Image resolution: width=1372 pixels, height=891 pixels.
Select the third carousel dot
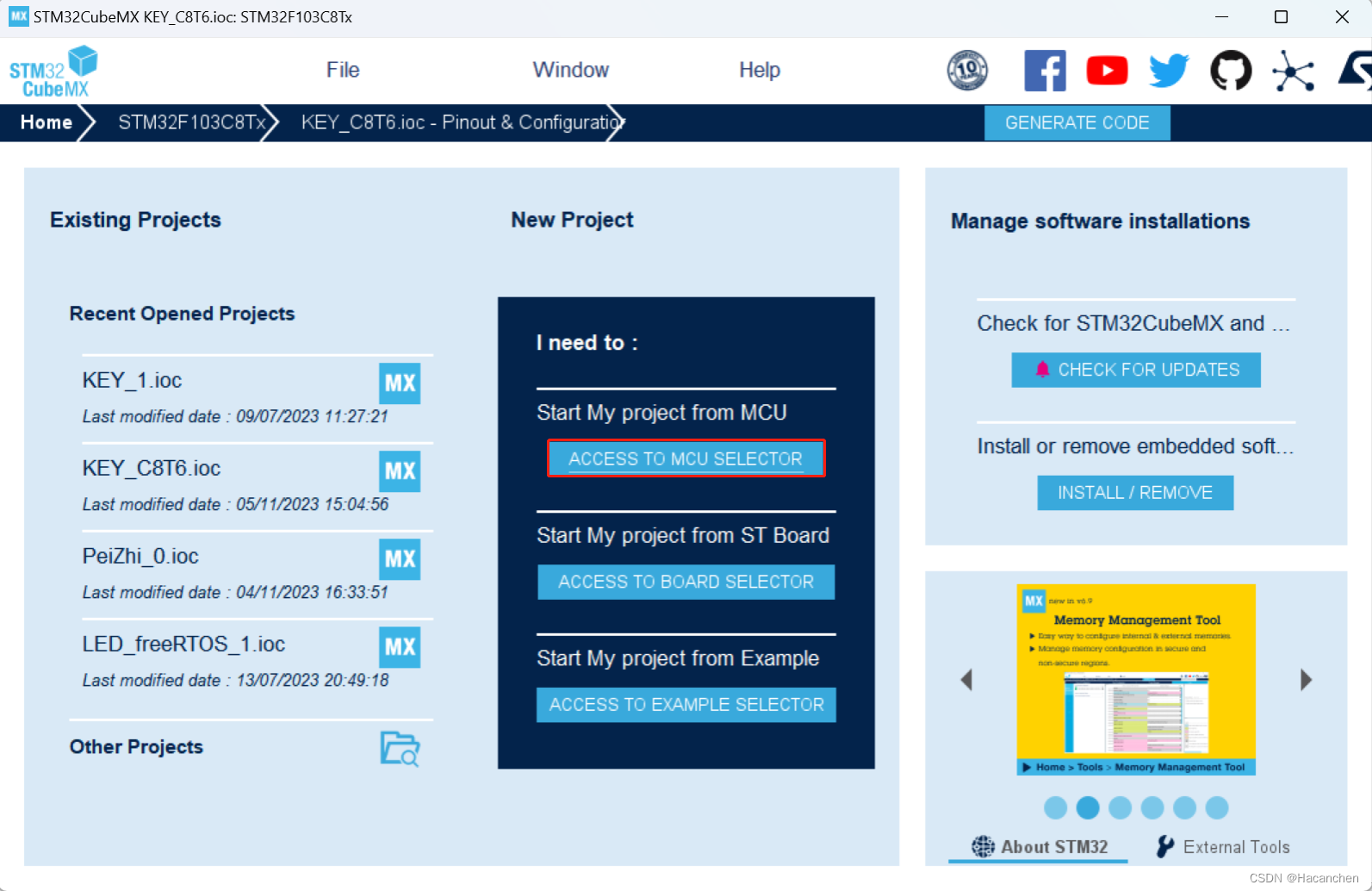click(1120, 807)
